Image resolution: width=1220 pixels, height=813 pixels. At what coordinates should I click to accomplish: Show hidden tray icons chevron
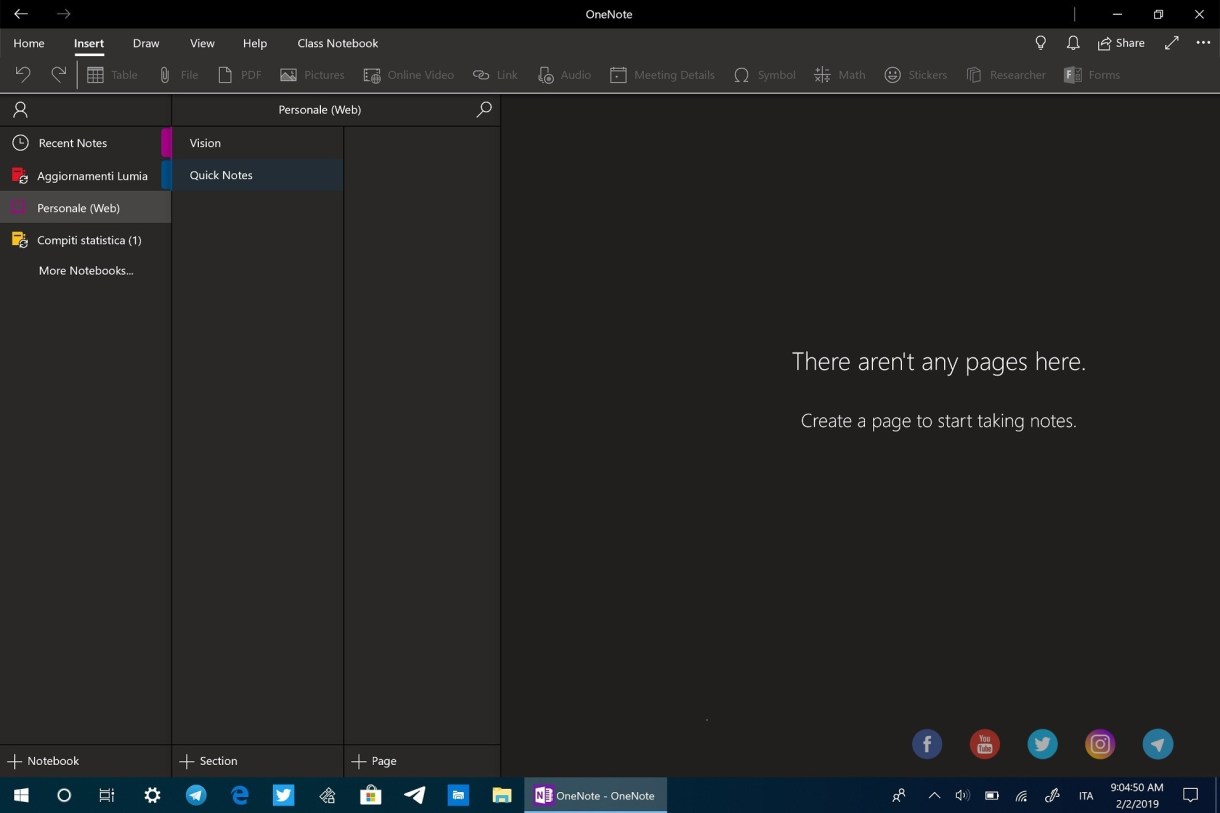coord(934,796)
